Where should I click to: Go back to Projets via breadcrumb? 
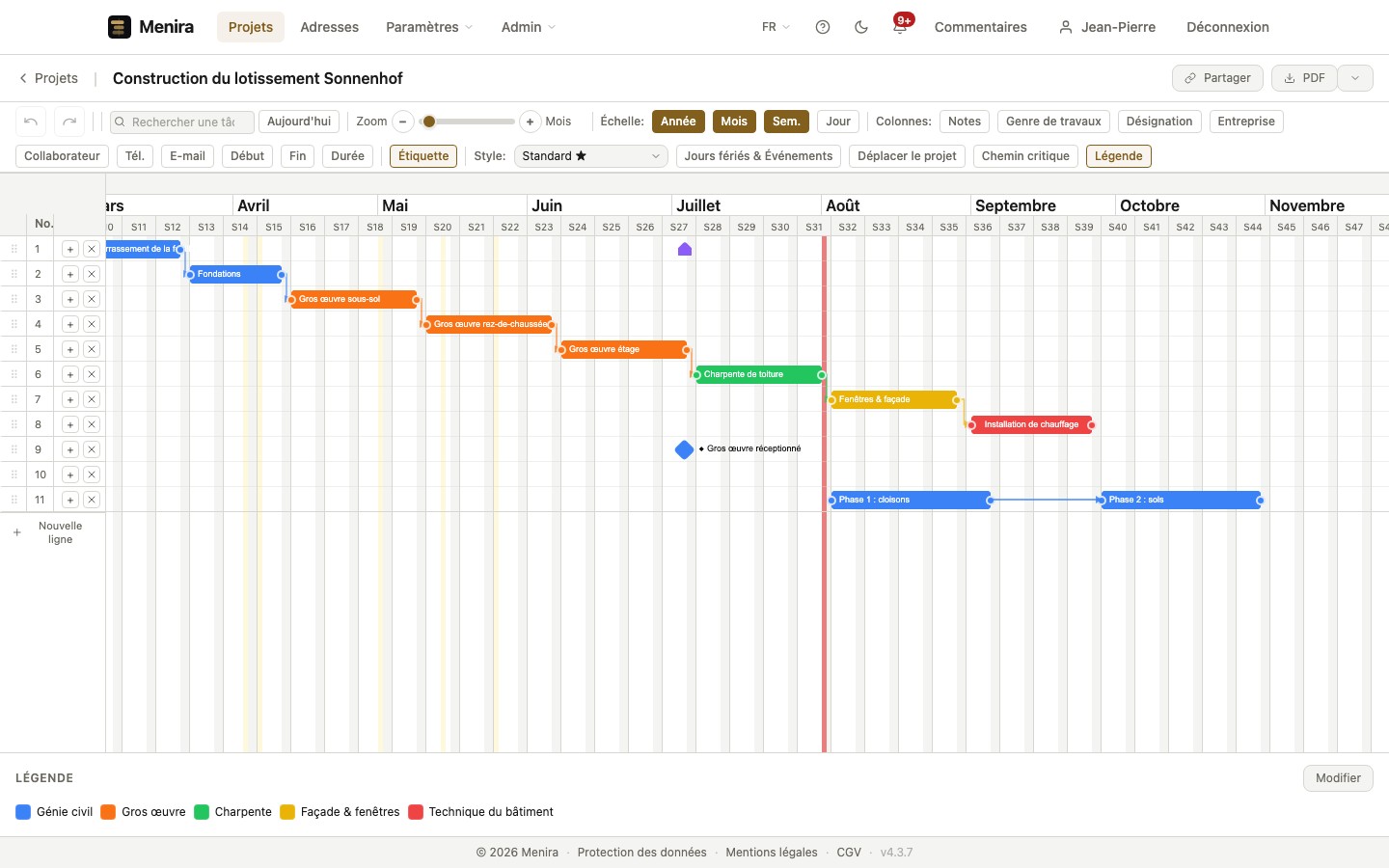point(48,78)
